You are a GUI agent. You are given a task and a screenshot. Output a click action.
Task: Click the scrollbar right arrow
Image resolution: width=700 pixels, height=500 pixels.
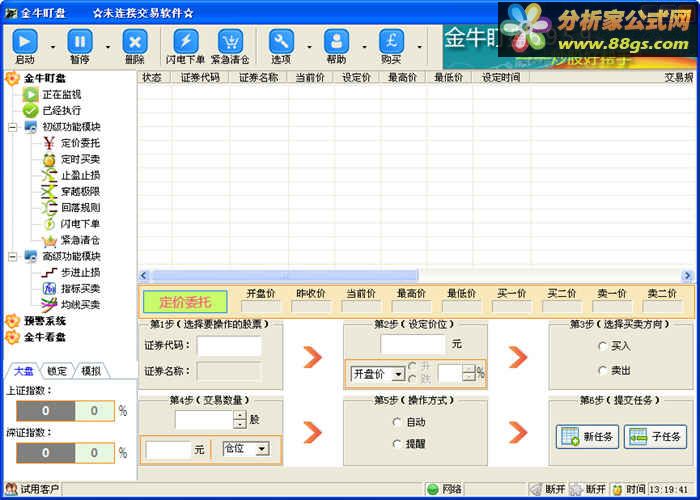tap(688, 275)
